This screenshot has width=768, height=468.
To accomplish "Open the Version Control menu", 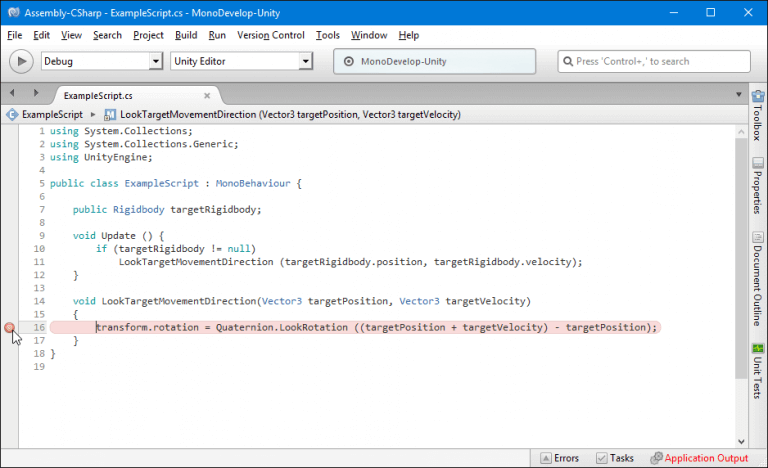I will [271, 35].
